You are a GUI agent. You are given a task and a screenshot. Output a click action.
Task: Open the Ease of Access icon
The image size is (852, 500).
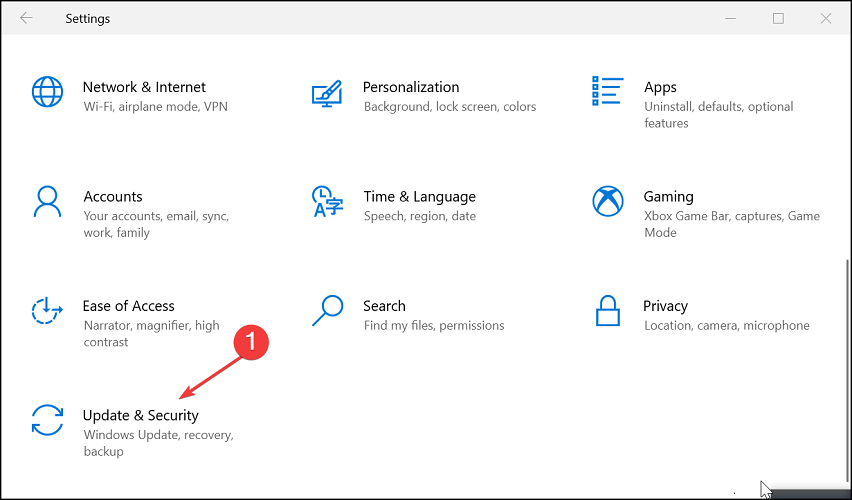tap(47, 310)
